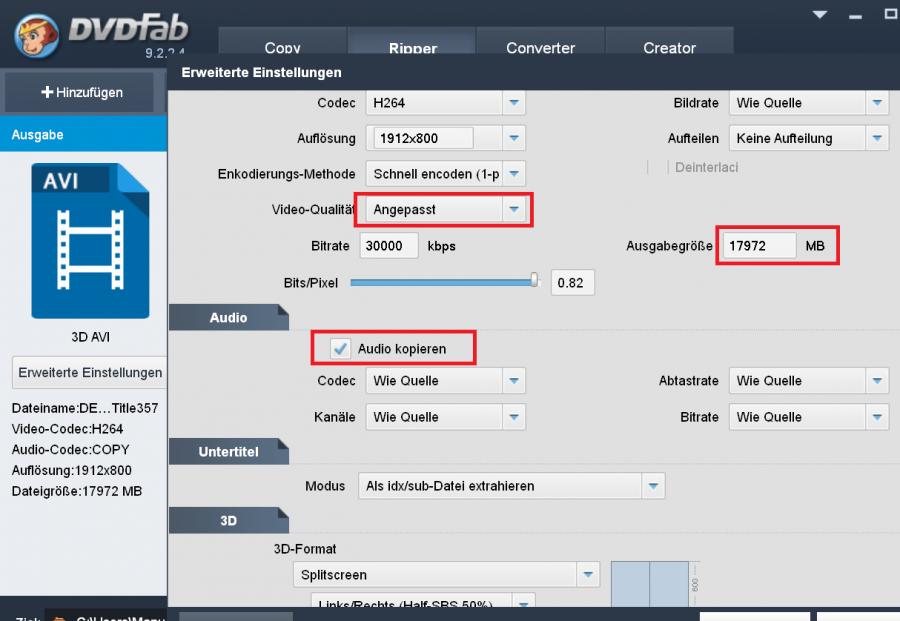
Task: Click the Audio-Codec:COPY text
Action: pyautogui.click(x=70, y=449)
